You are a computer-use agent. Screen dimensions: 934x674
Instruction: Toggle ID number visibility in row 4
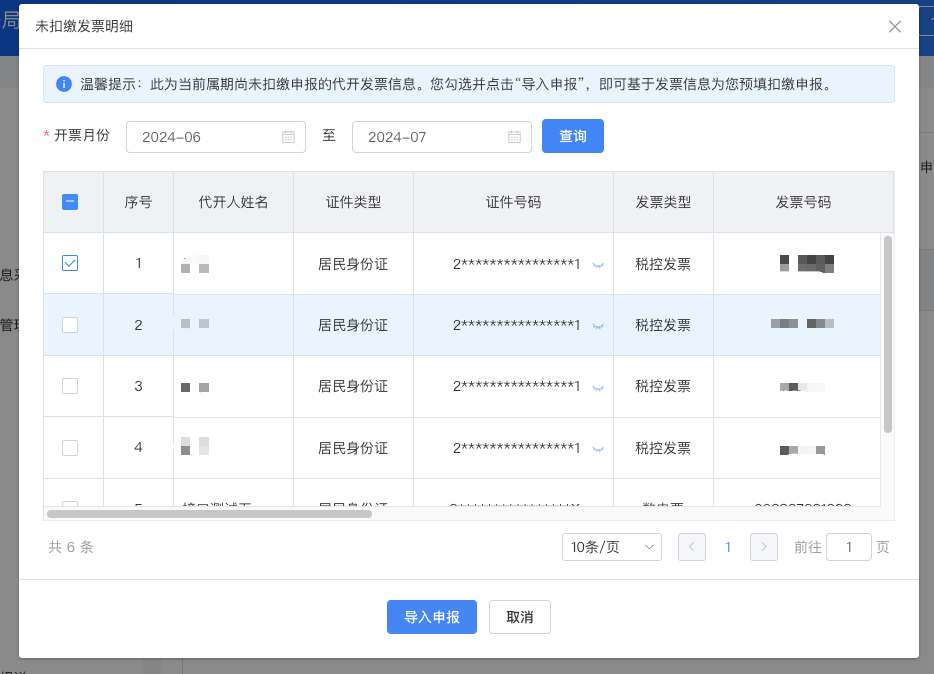[598, 449]
